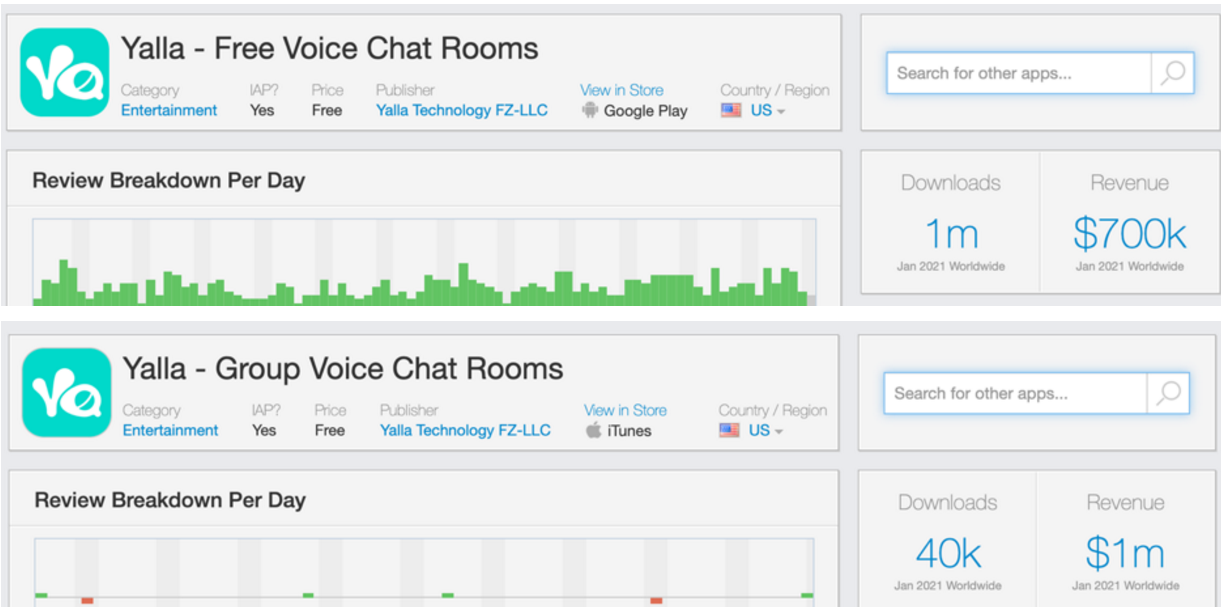Open US country dropdown in Group Voice panel
This screenshot has width=1221, height=607.
[766, 431]
